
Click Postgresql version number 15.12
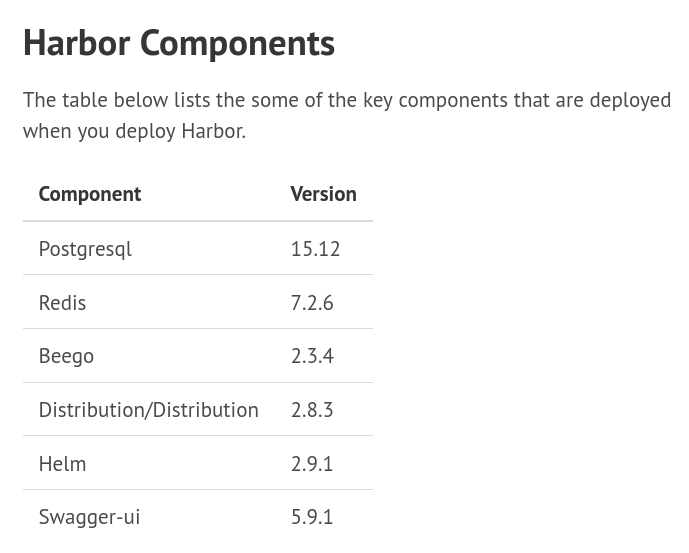click(315, 249)
